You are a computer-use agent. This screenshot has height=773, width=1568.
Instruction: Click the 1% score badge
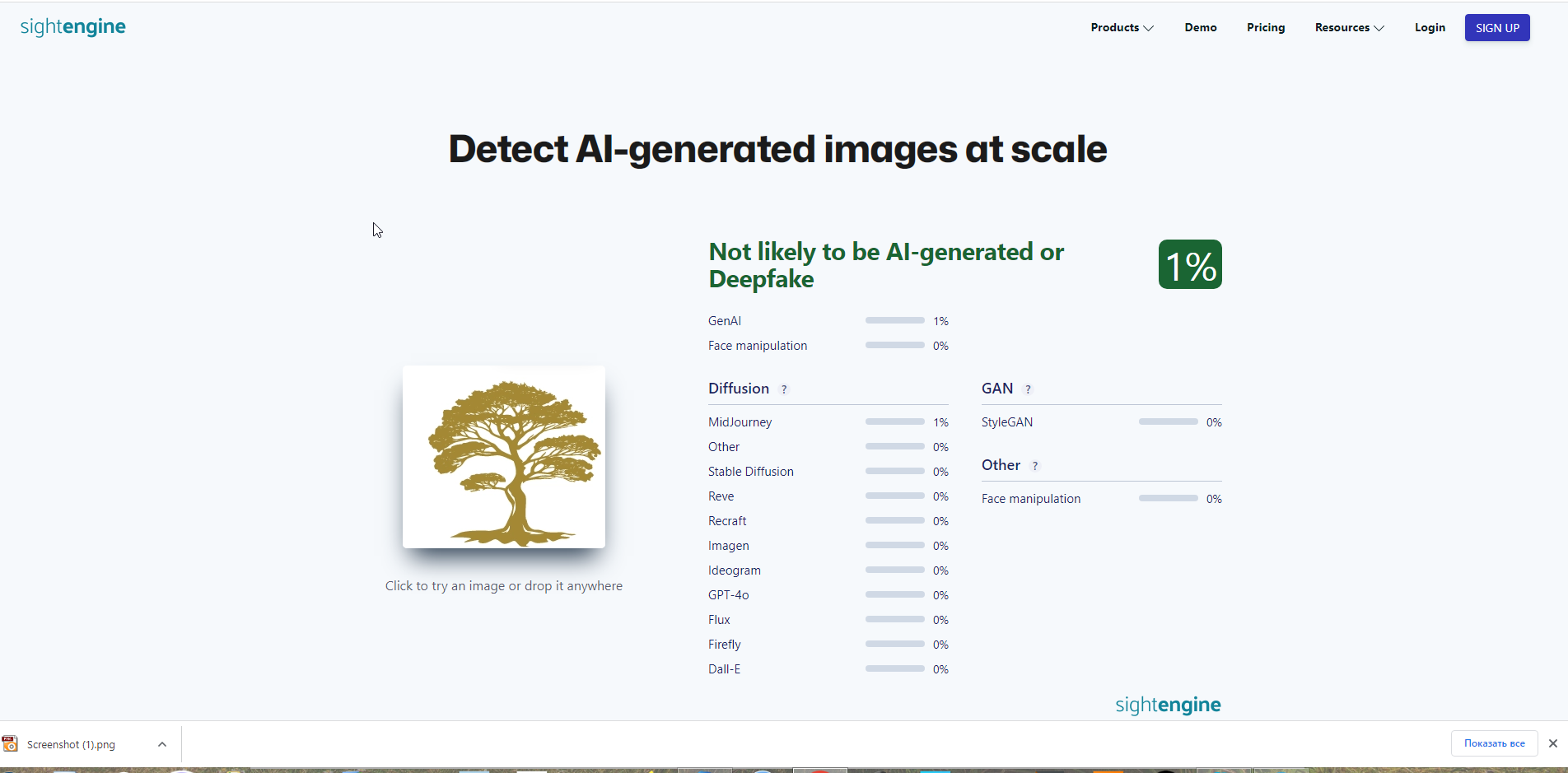1190,264
